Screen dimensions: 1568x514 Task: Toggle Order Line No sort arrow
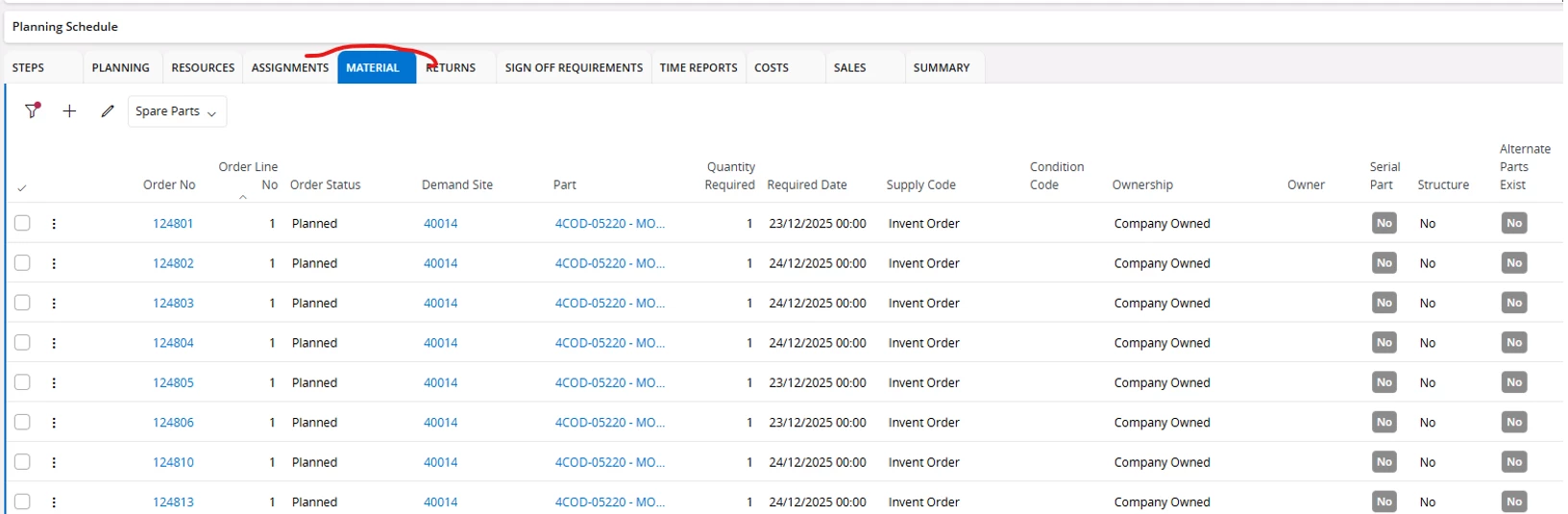click(243, 197)
